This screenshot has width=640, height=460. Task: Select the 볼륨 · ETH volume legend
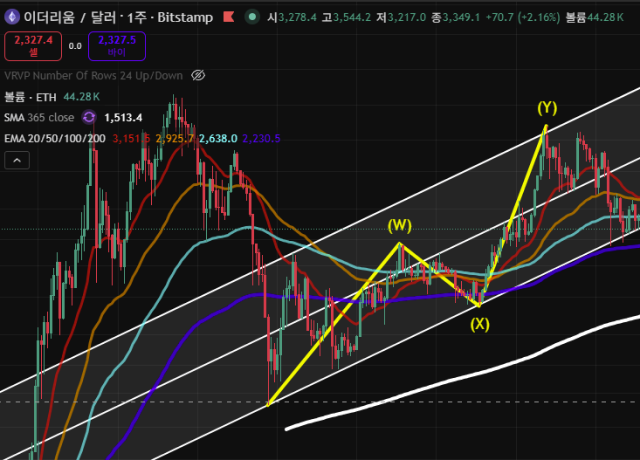(x=30, y=97)
